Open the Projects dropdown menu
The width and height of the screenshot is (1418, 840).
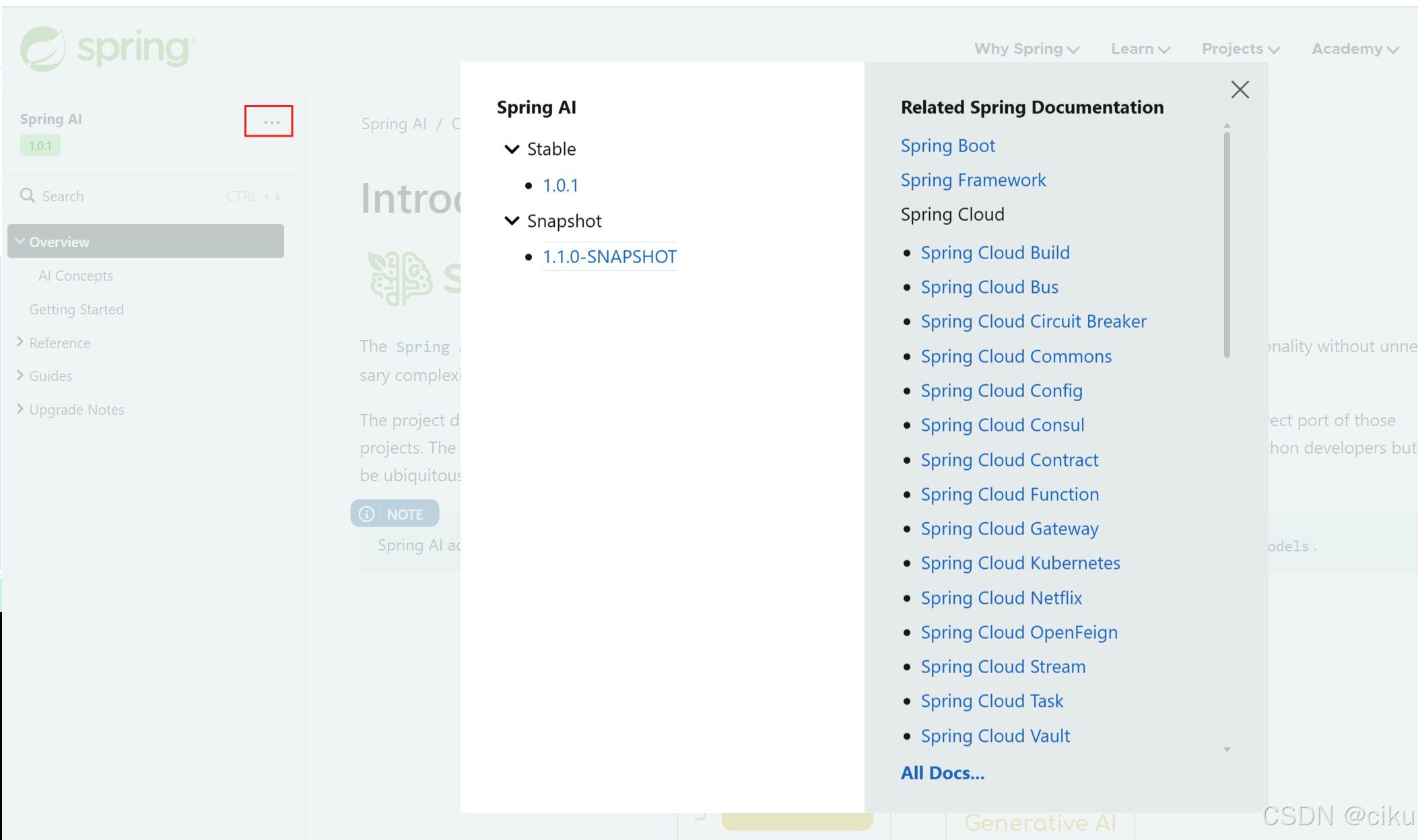(1241, 48)
